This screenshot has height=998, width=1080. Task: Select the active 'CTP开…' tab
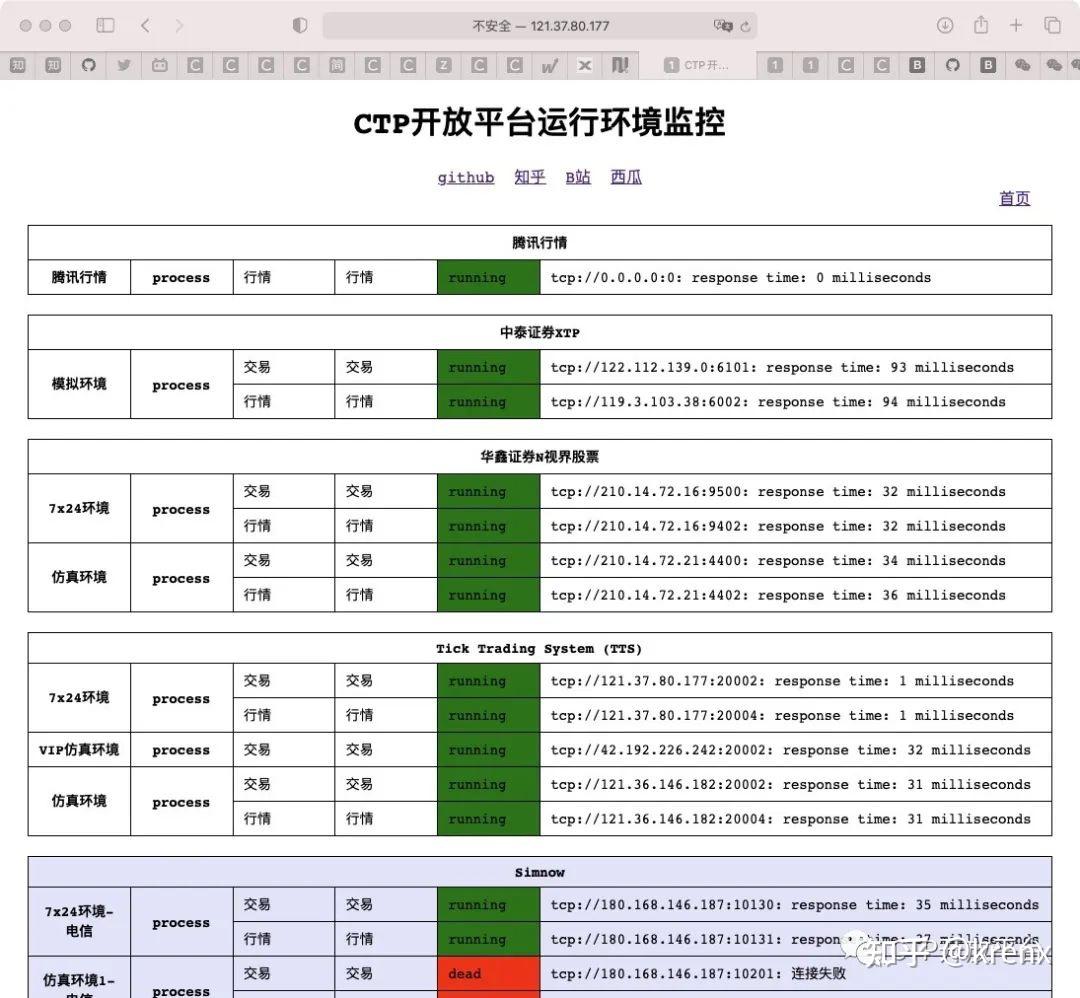[x=697, y=65]
